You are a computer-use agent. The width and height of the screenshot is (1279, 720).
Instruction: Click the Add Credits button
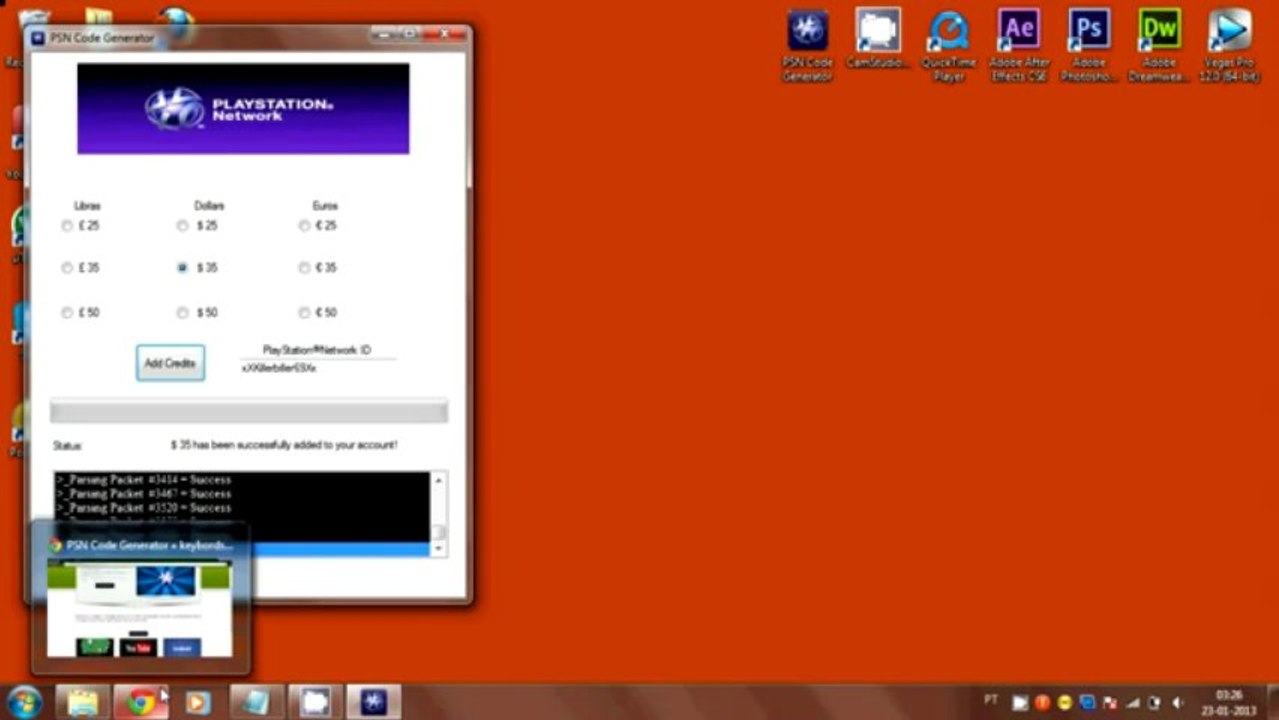(170, 363)
